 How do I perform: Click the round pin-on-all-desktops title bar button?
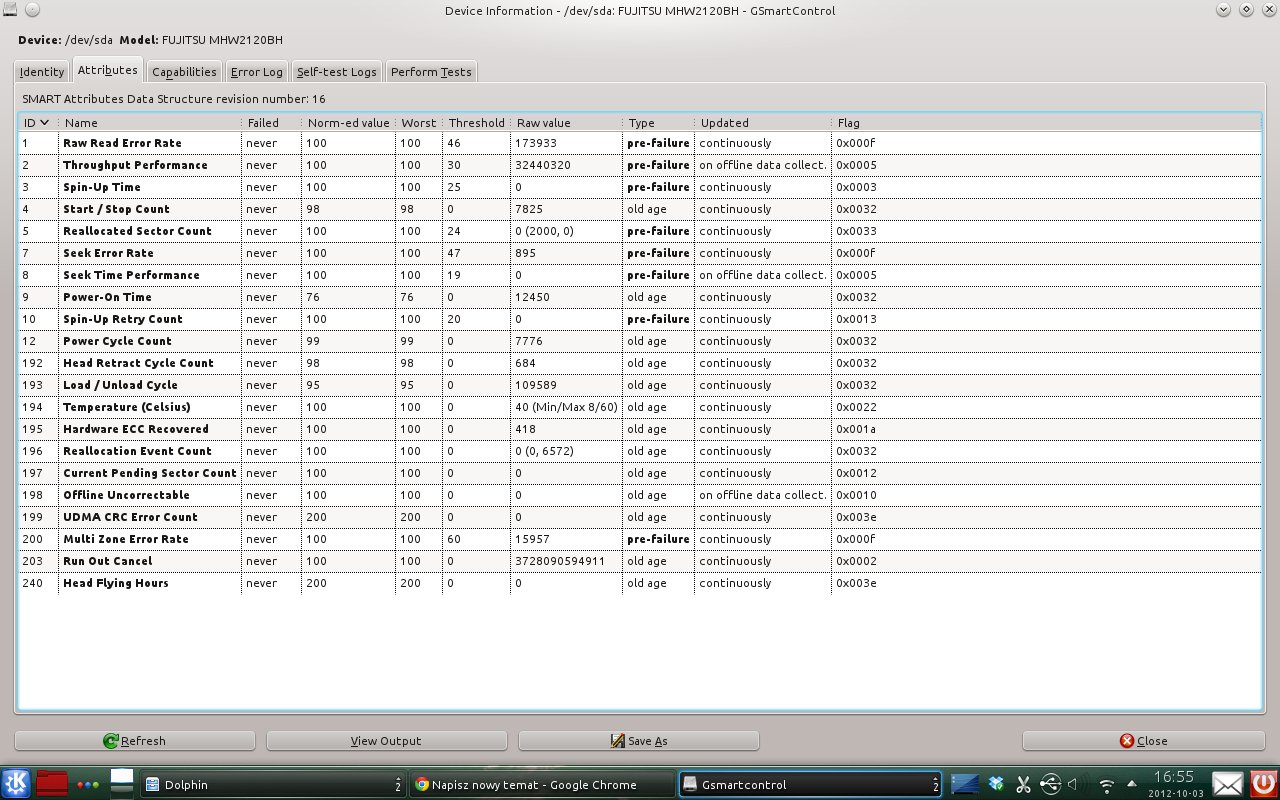pos(32,10)
